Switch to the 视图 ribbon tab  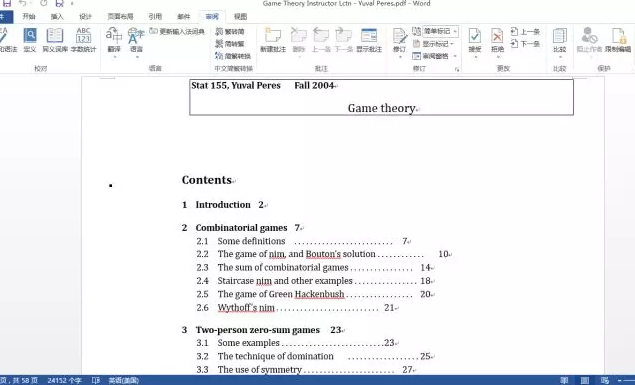(240, 17)
